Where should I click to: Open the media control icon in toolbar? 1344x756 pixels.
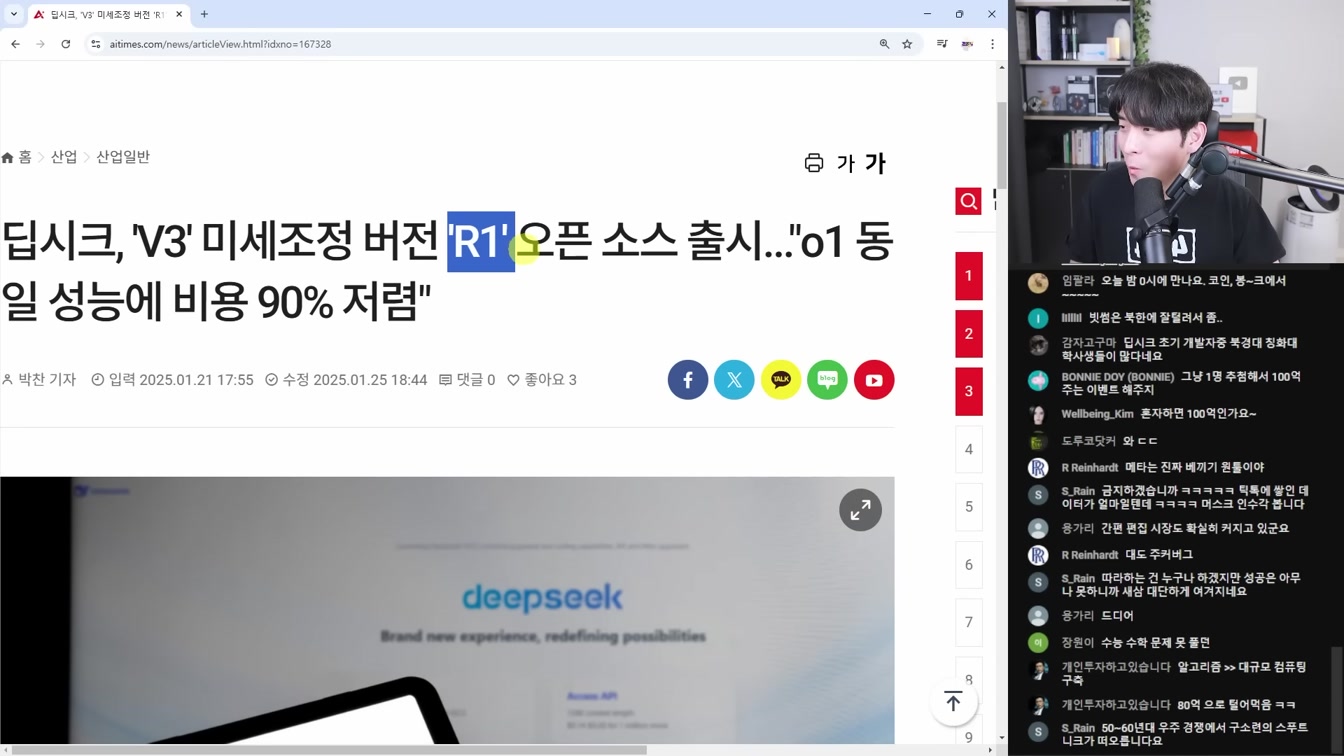coord(942,44)
